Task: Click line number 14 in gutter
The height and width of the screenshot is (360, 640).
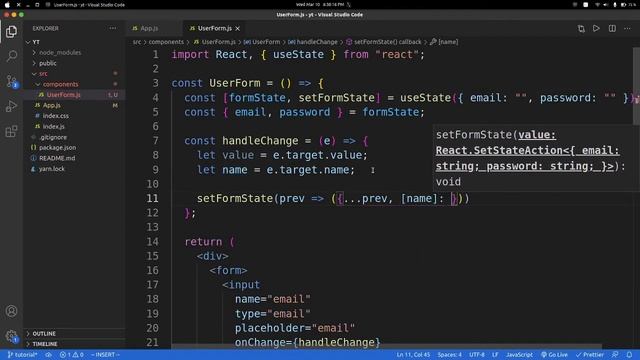Action: [x=152, y=242]
